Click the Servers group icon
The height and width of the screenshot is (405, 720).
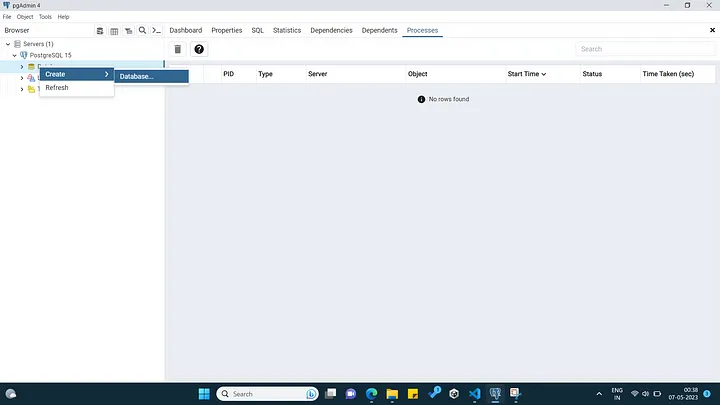click(x=17, y=44)
